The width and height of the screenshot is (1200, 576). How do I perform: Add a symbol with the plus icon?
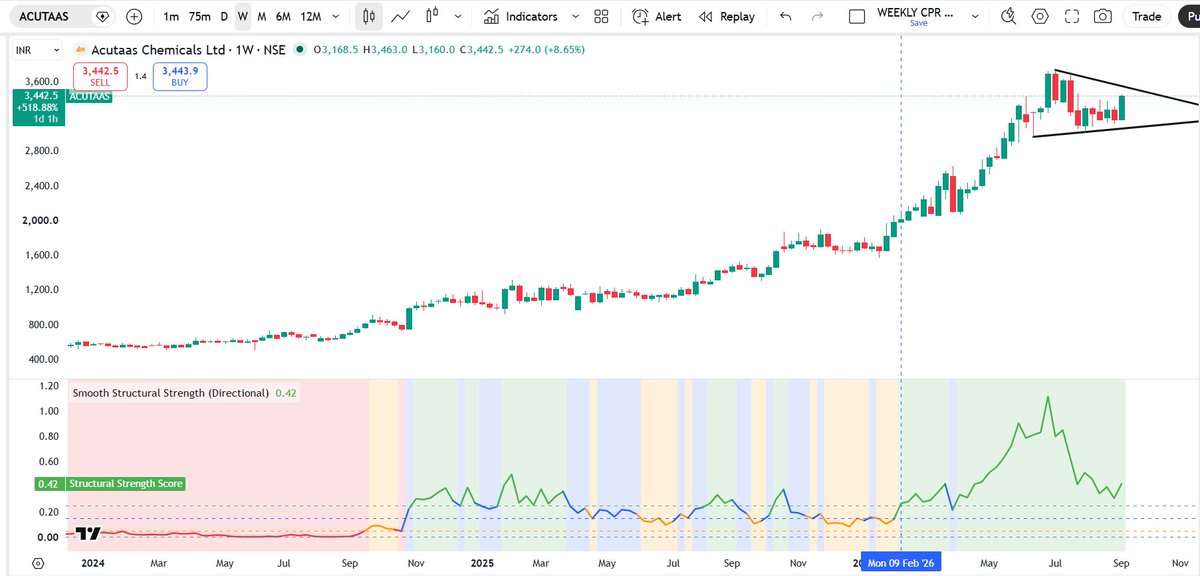[x=135, y=16]
